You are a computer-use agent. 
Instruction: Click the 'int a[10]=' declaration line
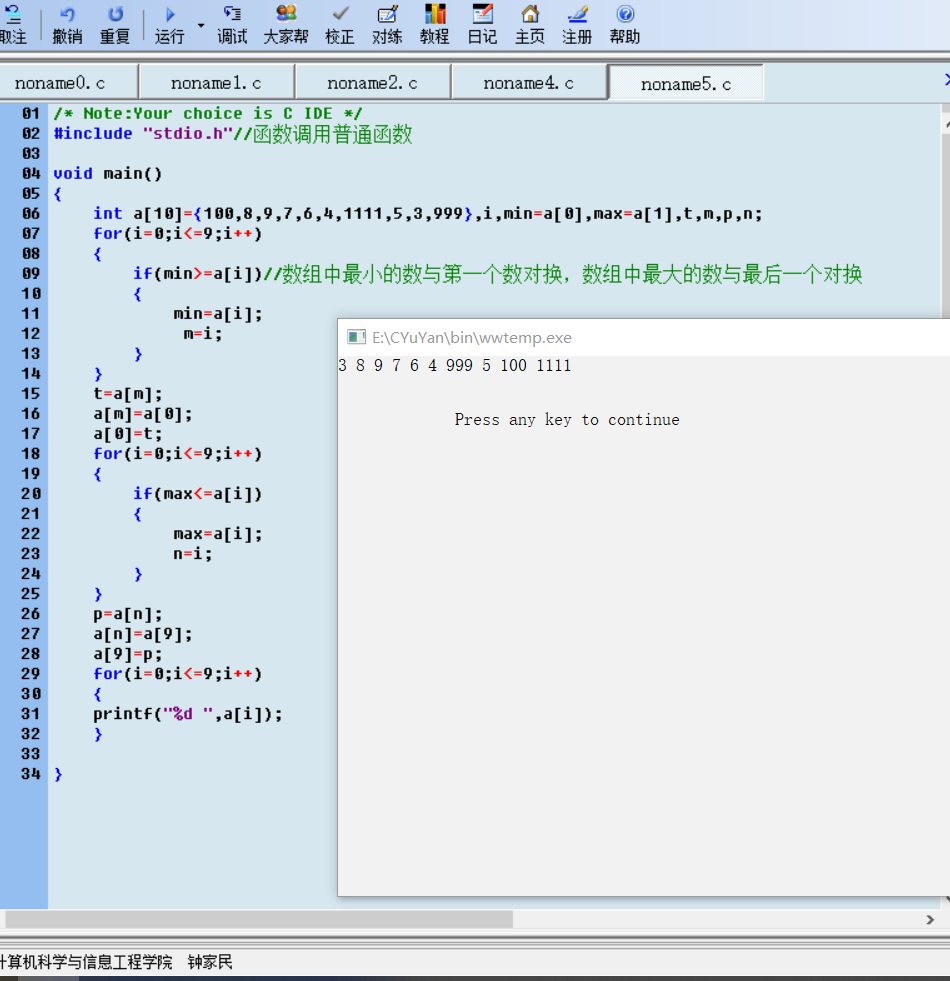tap(427, 213)
